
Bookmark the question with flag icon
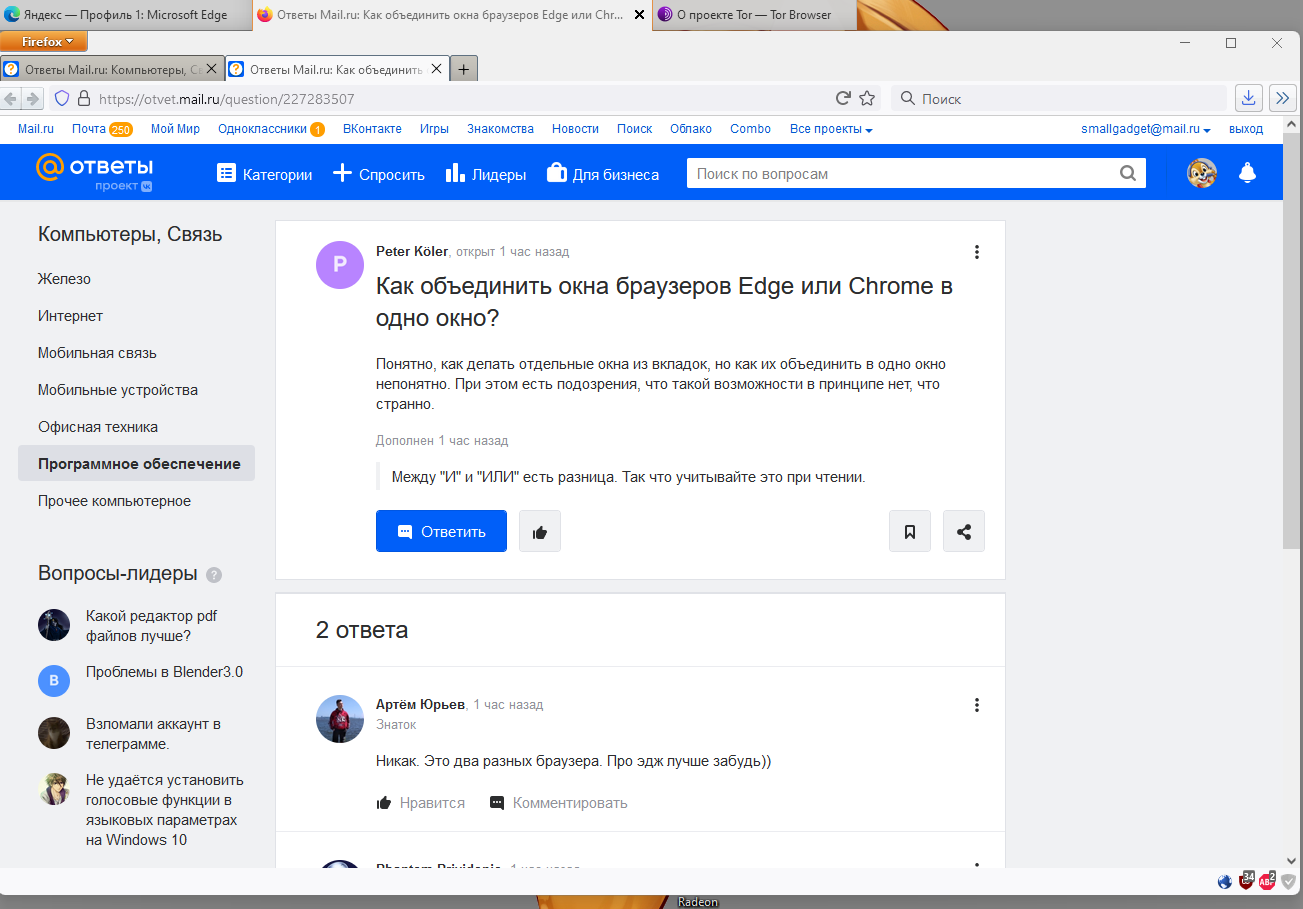(910, 531)
